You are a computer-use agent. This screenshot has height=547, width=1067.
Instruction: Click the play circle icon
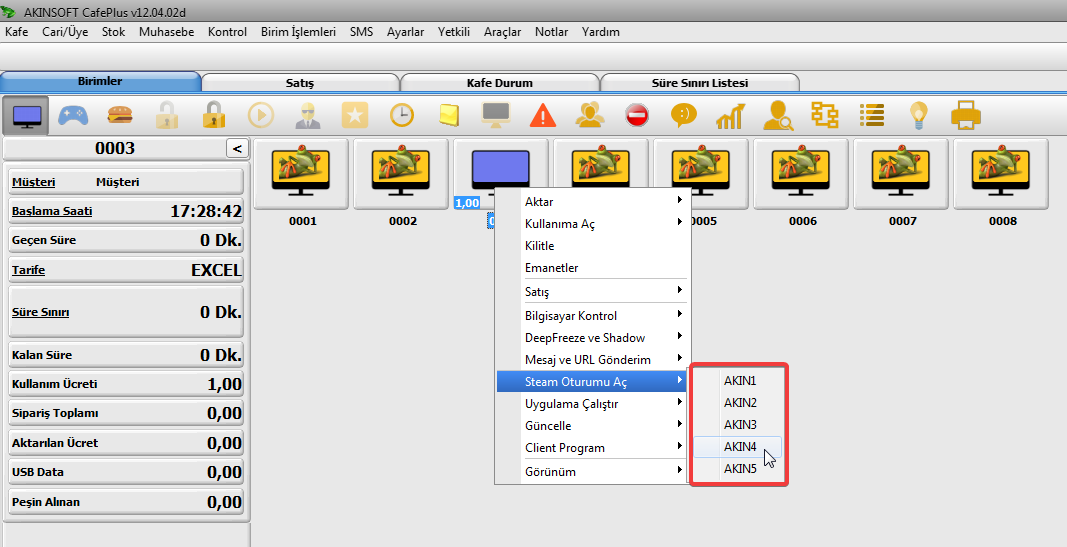[261, 116]
